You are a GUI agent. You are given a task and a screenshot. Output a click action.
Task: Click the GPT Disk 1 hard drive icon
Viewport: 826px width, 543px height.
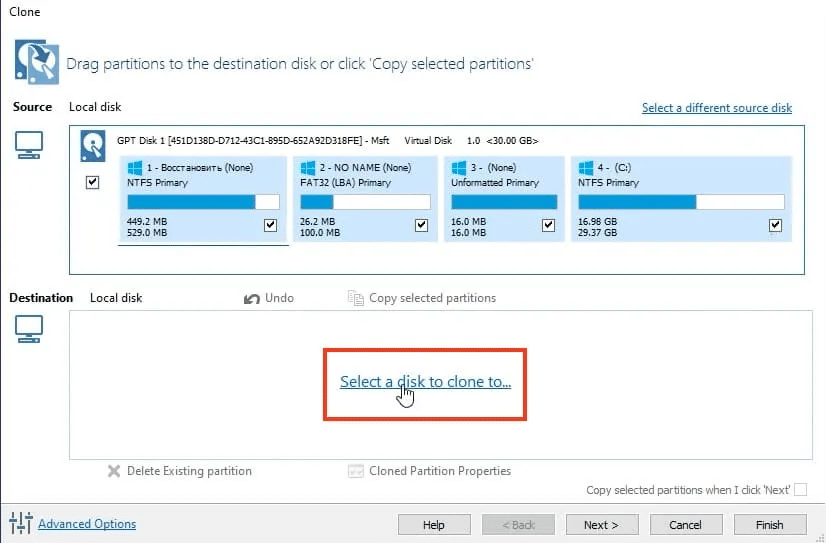tap(94, 147)
